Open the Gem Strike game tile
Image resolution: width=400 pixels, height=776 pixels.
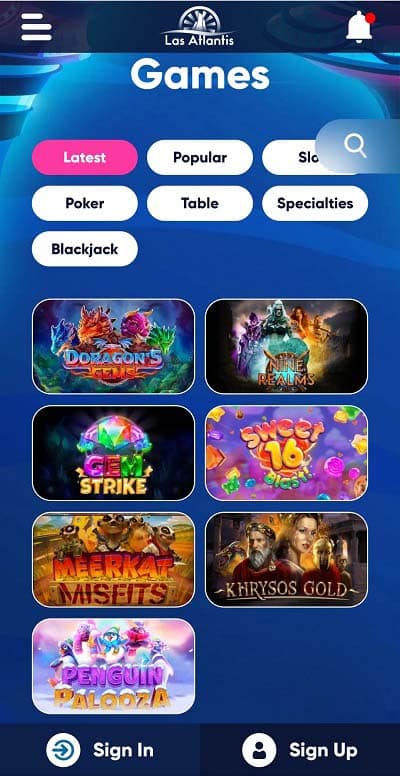click(113, 453)
